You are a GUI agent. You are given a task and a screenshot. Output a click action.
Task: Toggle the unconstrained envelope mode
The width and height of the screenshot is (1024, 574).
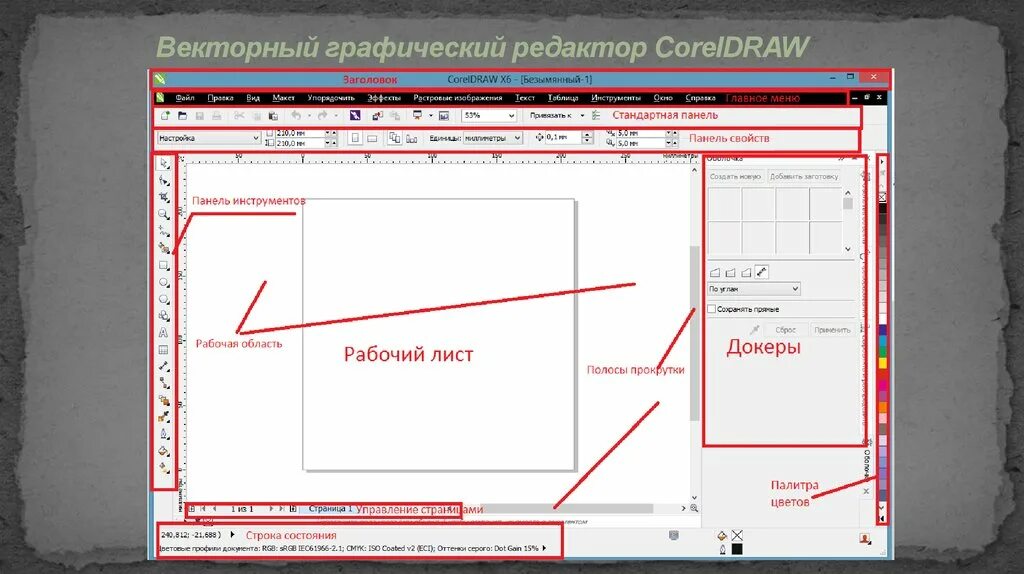pos(762,272)
